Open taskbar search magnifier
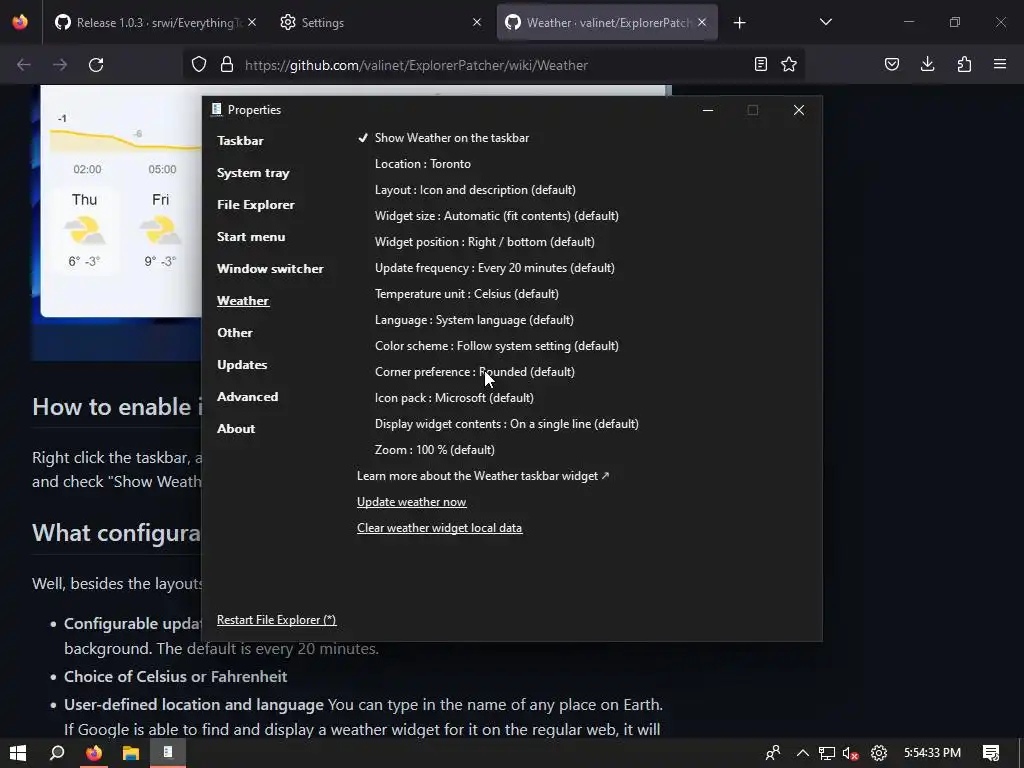The image size is (1024, 768). click(x=57, y=753)
